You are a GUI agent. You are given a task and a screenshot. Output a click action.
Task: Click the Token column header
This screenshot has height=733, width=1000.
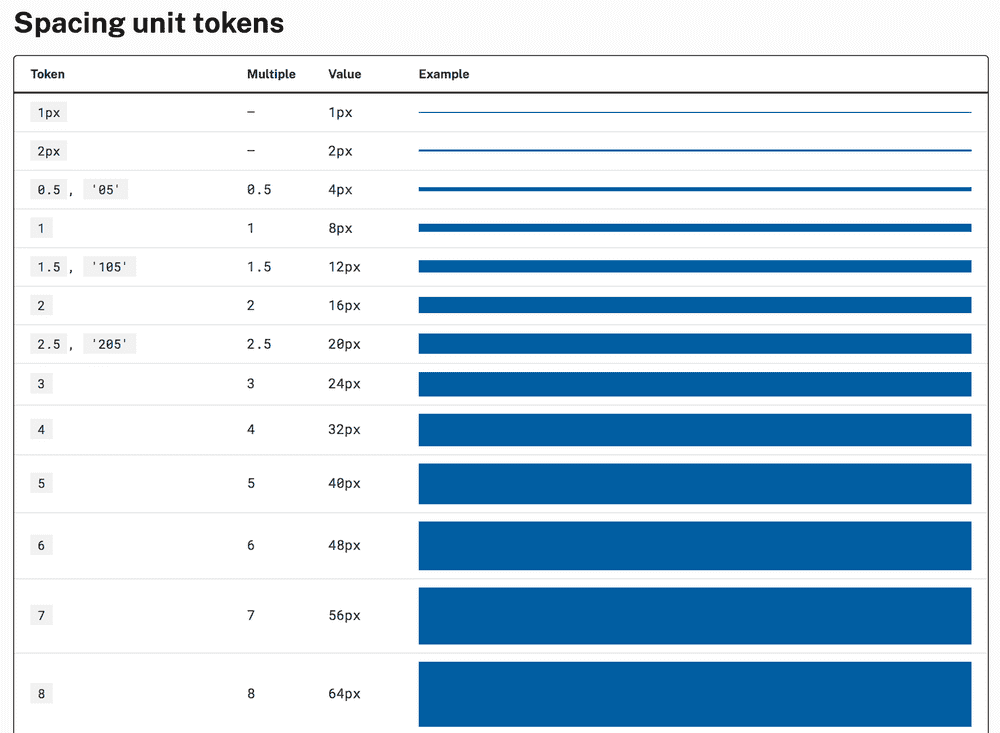tap(48, 74)
